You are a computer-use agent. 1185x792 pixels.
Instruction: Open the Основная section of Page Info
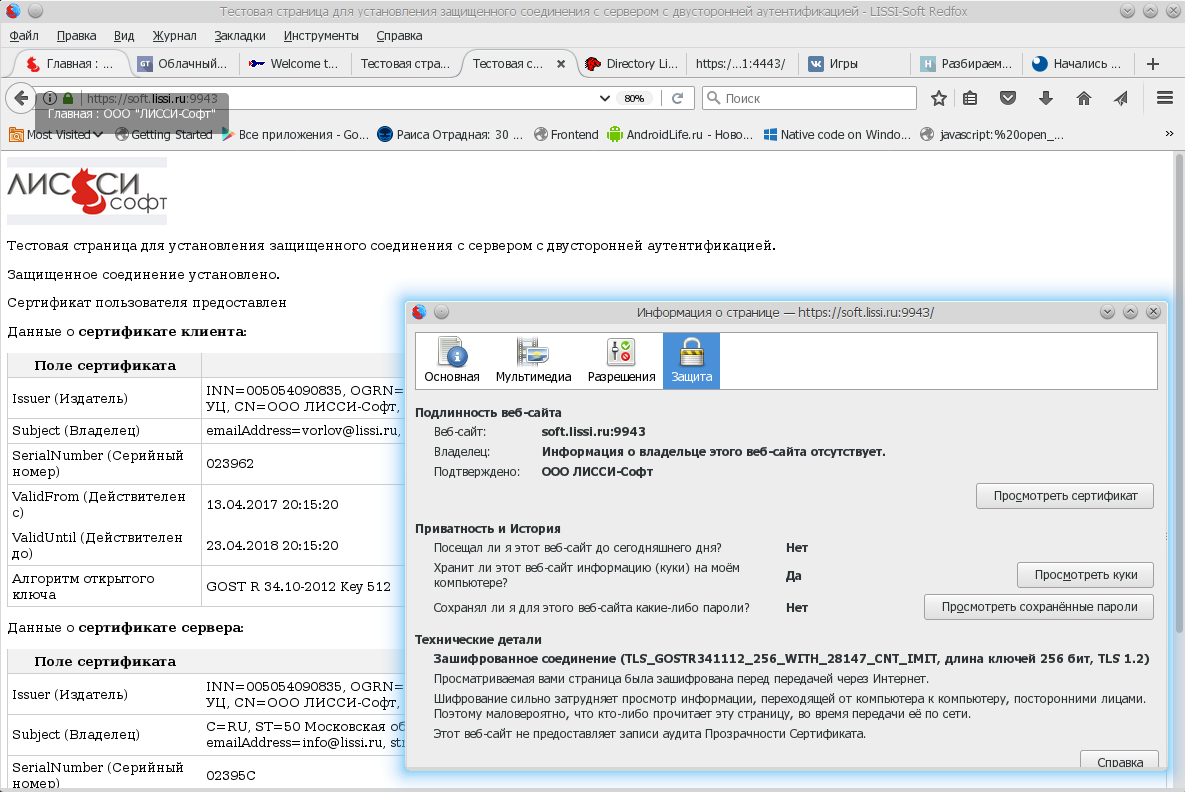point(452,361)
